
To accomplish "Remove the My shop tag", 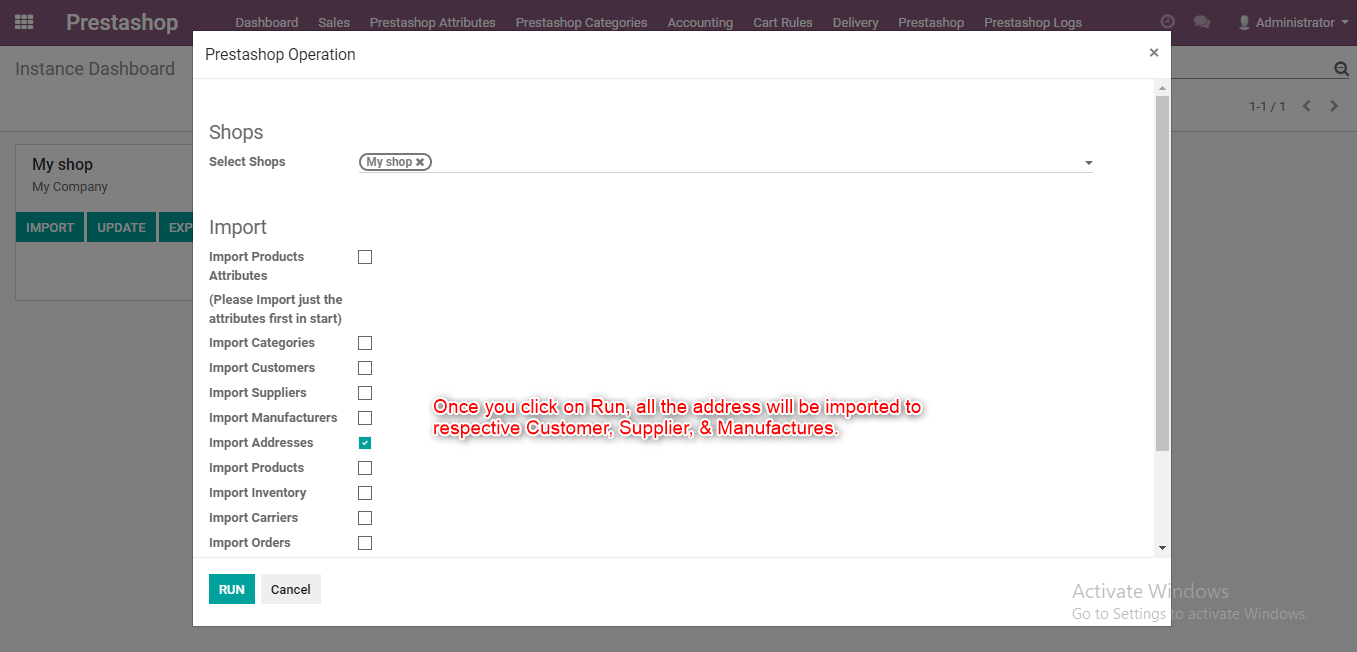I will [x=420, y=162].
